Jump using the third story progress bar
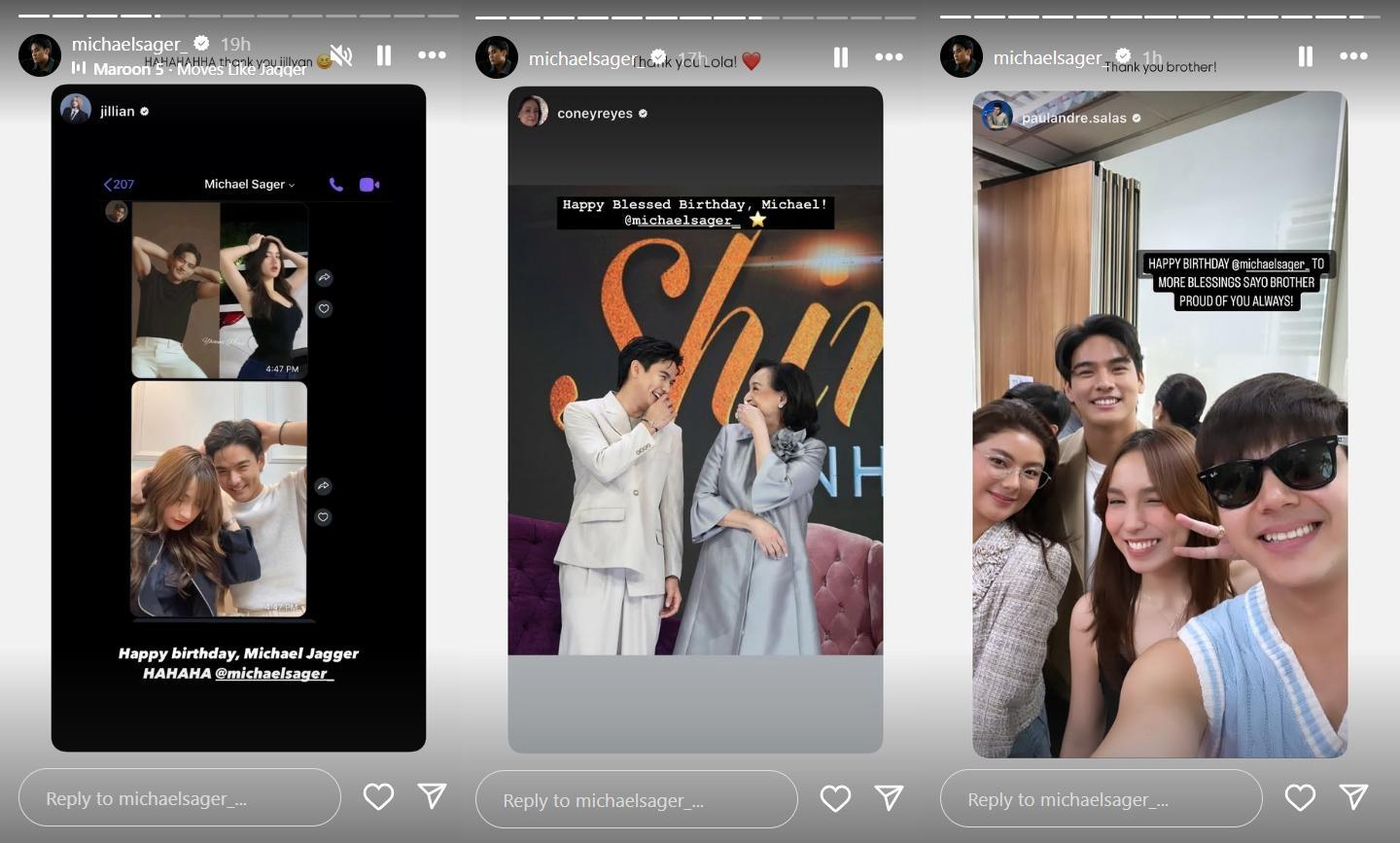The width and height of the screenshot is (1400, 843). pyautogui.click(x=1160, y=17)
